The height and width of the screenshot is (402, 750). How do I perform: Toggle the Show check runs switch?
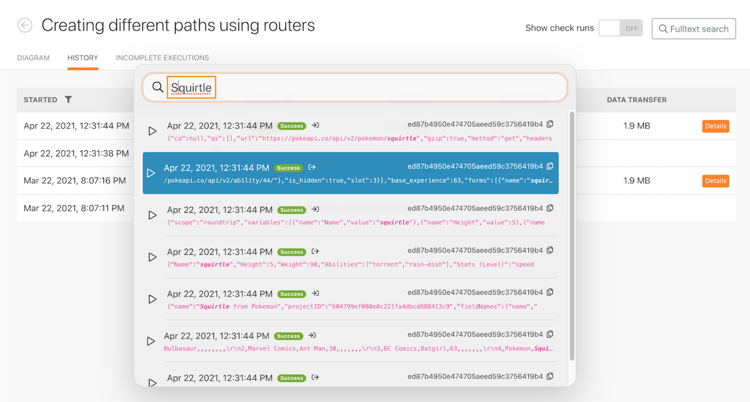click(620, 28)
